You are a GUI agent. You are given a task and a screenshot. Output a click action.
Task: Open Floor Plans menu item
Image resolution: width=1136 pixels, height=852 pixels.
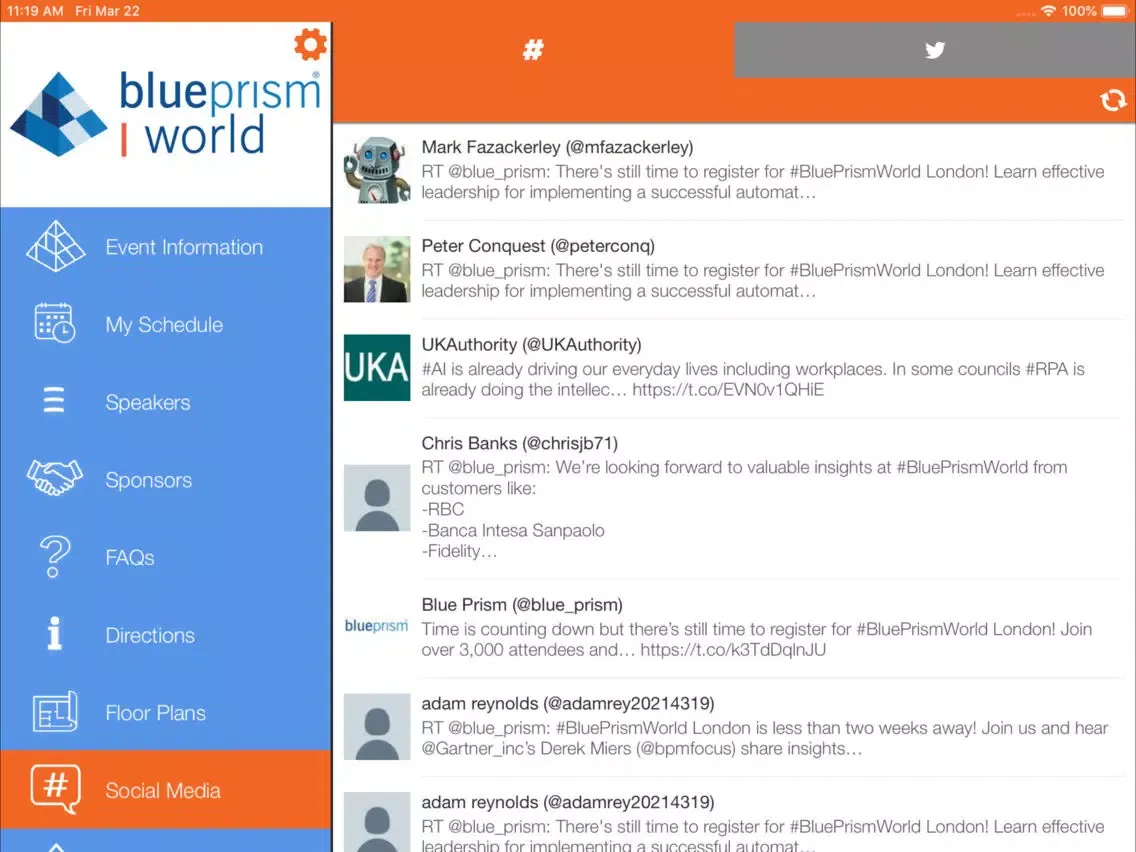pyautogui.click(x=166, y=713)
